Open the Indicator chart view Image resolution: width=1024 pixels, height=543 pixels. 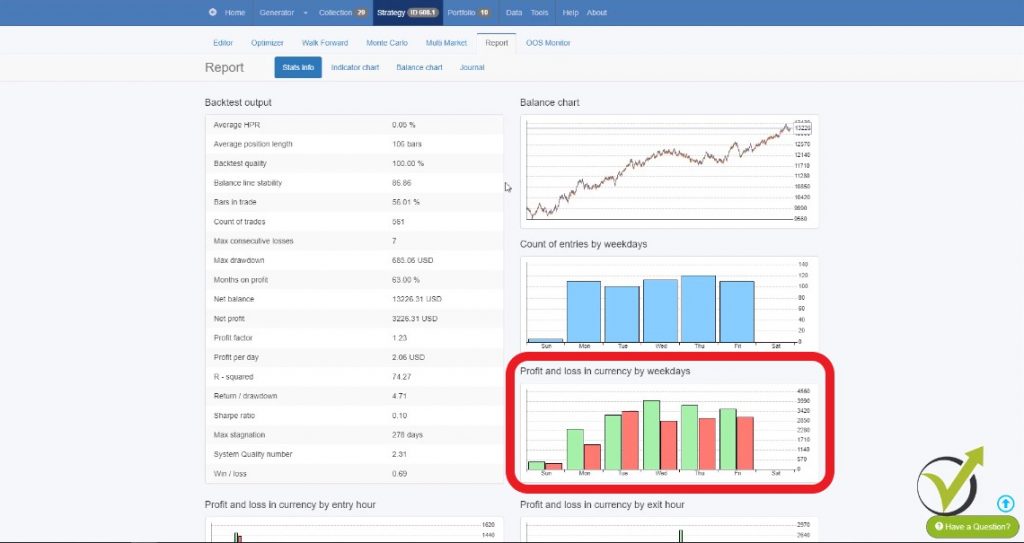tap(355, 67)
